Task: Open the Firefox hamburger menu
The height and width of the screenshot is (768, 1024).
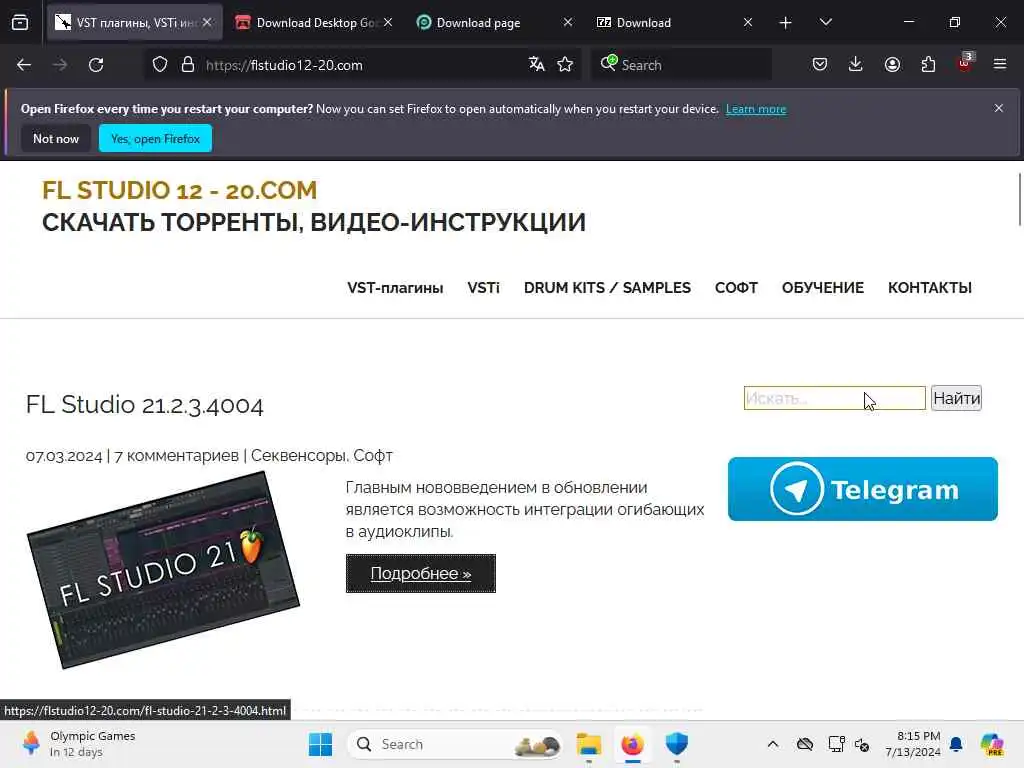Action: click(1000, 65)
